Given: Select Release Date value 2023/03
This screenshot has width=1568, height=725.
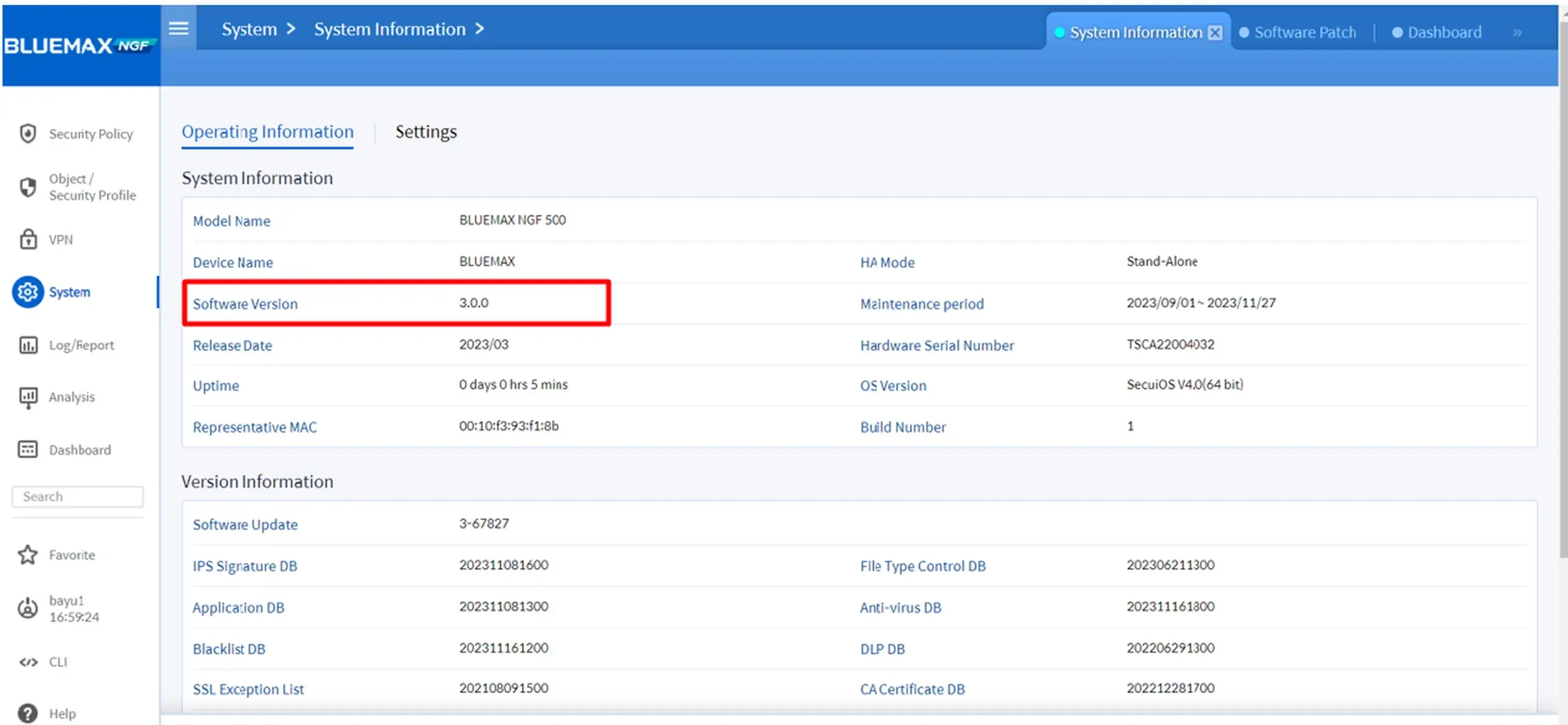Looking at the screenshot, I should [484, 344].
